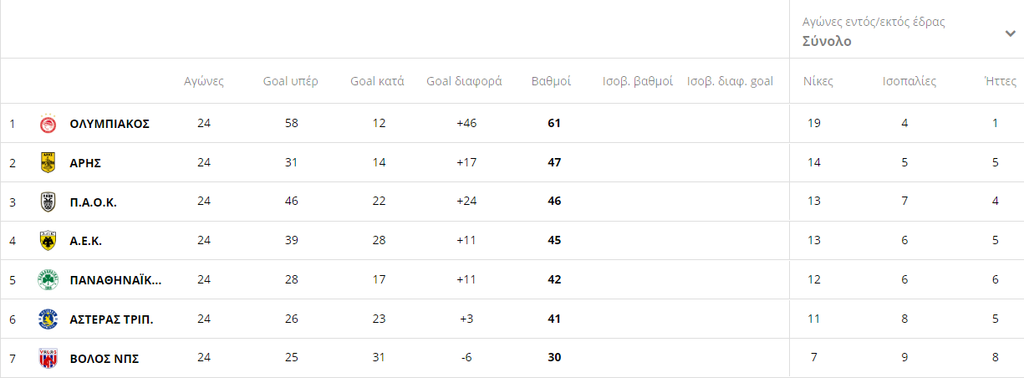Sort table by Goal υπέρ column
Image resolution: width=1024 pixels, height=378 pixels.
[x=291, y=82]
